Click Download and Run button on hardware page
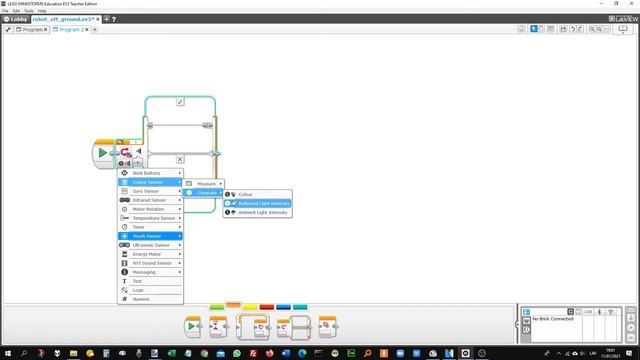Screen dimensions: 640x360 631,328
